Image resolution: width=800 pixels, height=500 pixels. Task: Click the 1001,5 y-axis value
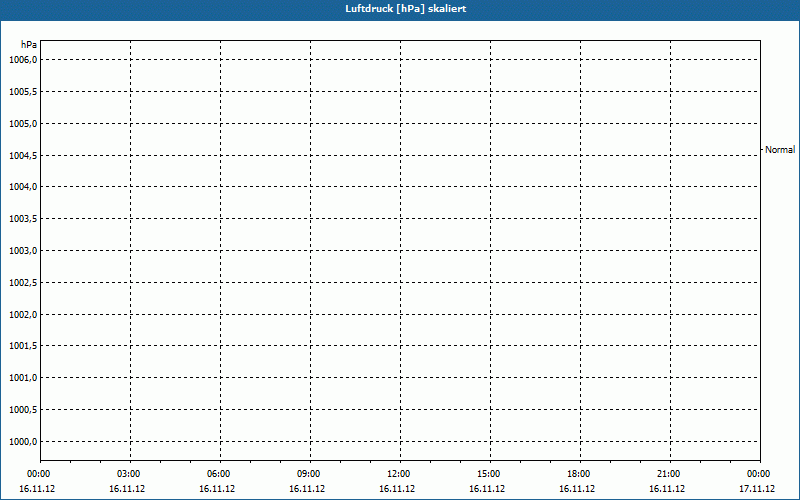[23, 346]
